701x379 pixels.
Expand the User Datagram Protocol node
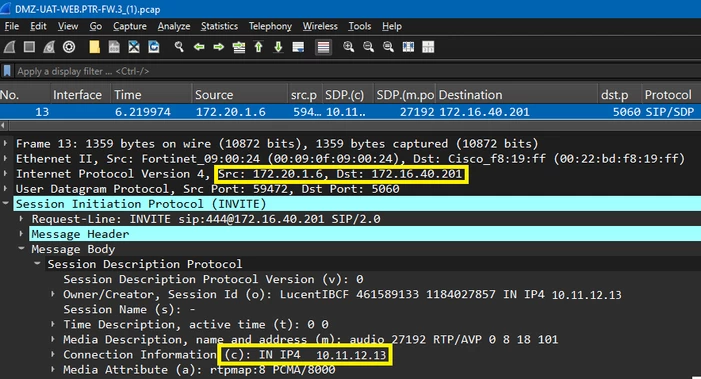5,189
